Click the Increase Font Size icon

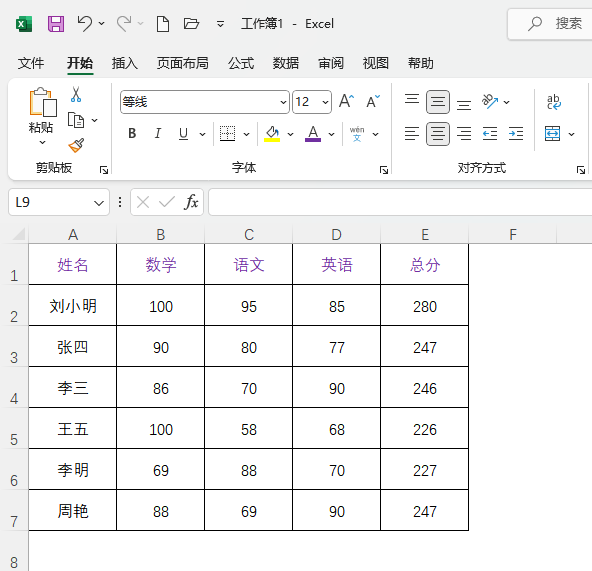346,101
